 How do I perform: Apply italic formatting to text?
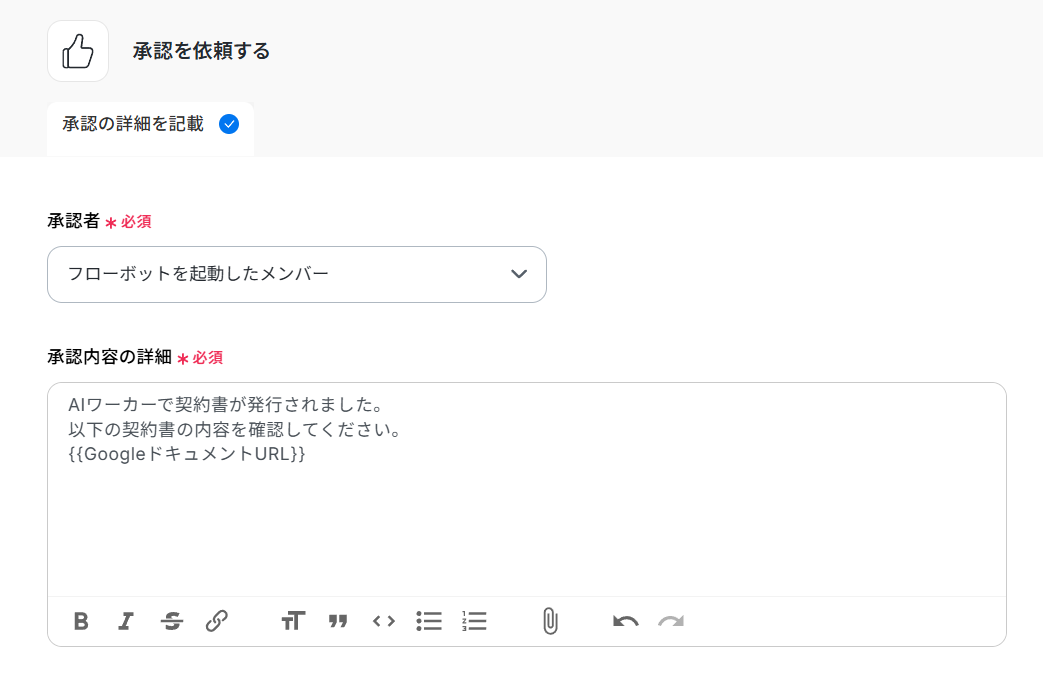[126, 621]
